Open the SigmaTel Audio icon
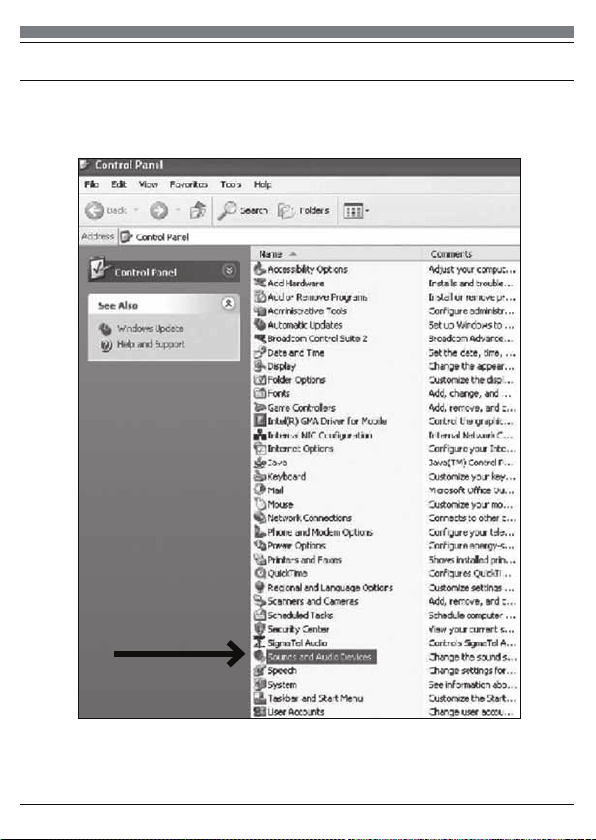The width and height of the screenshot is (596, 840). 260,642
